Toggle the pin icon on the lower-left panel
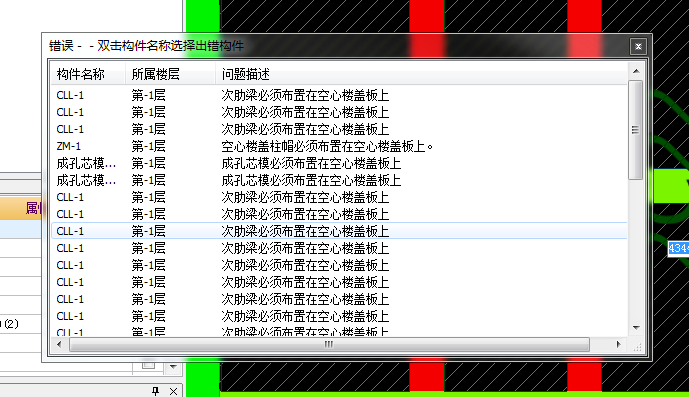The width and height of the screenshot is (689, 397). [x=155, y=391]
